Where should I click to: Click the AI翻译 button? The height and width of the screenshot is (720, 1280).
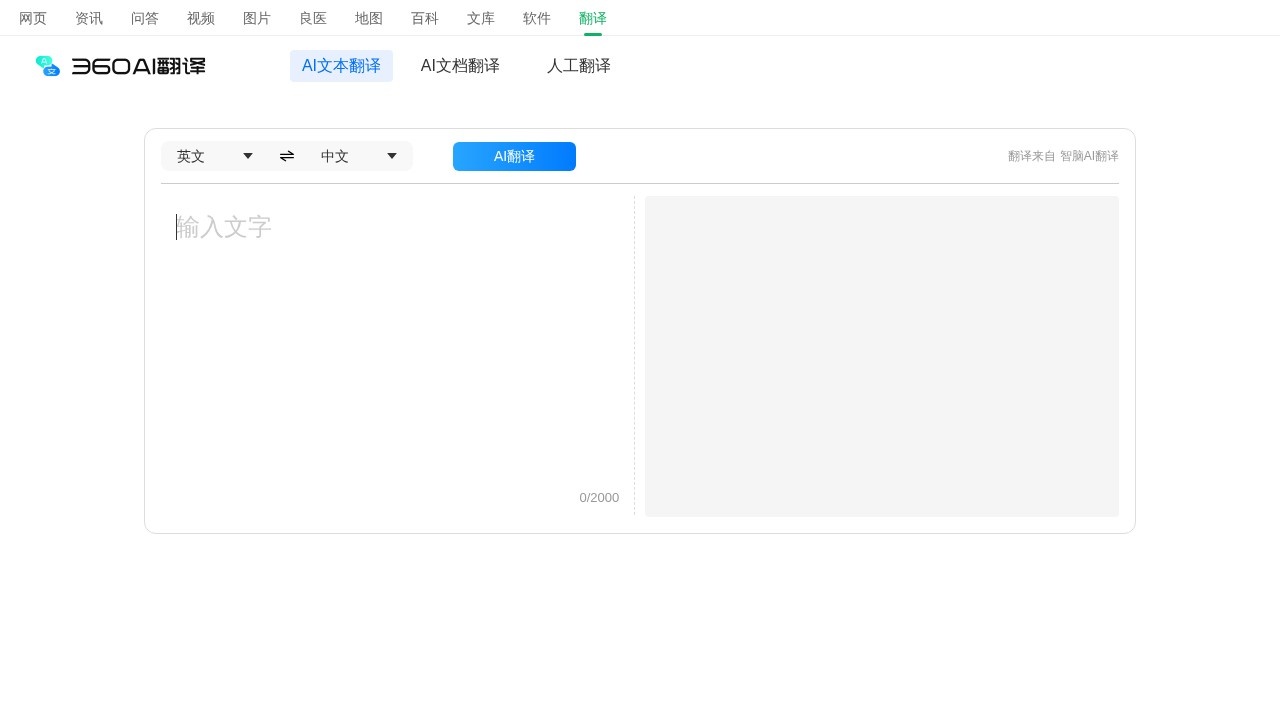coord(514,156)
